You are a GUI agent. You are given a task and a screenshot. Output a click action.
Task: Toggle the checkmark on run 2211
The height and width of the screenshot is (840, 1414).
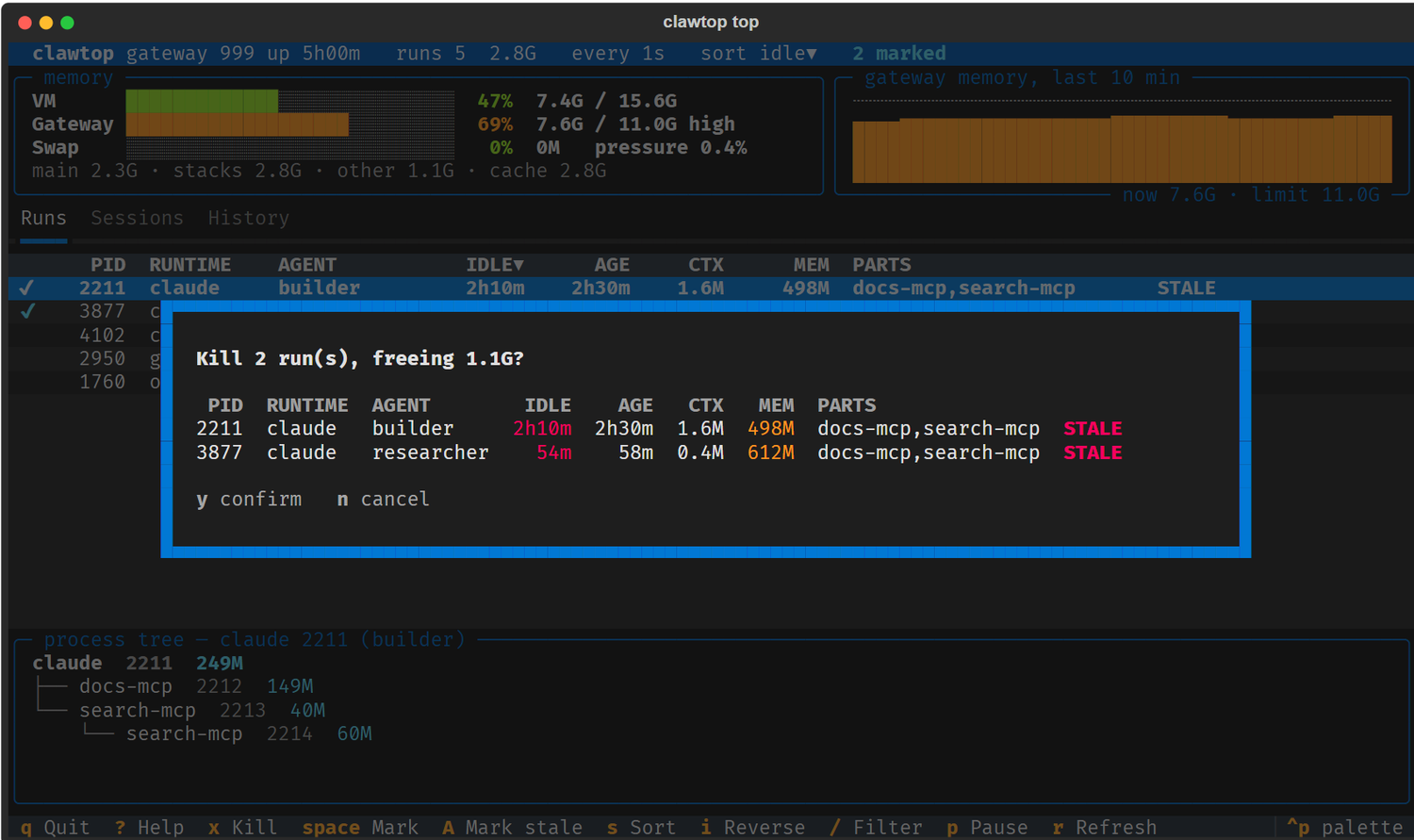[x=27, y=288]
